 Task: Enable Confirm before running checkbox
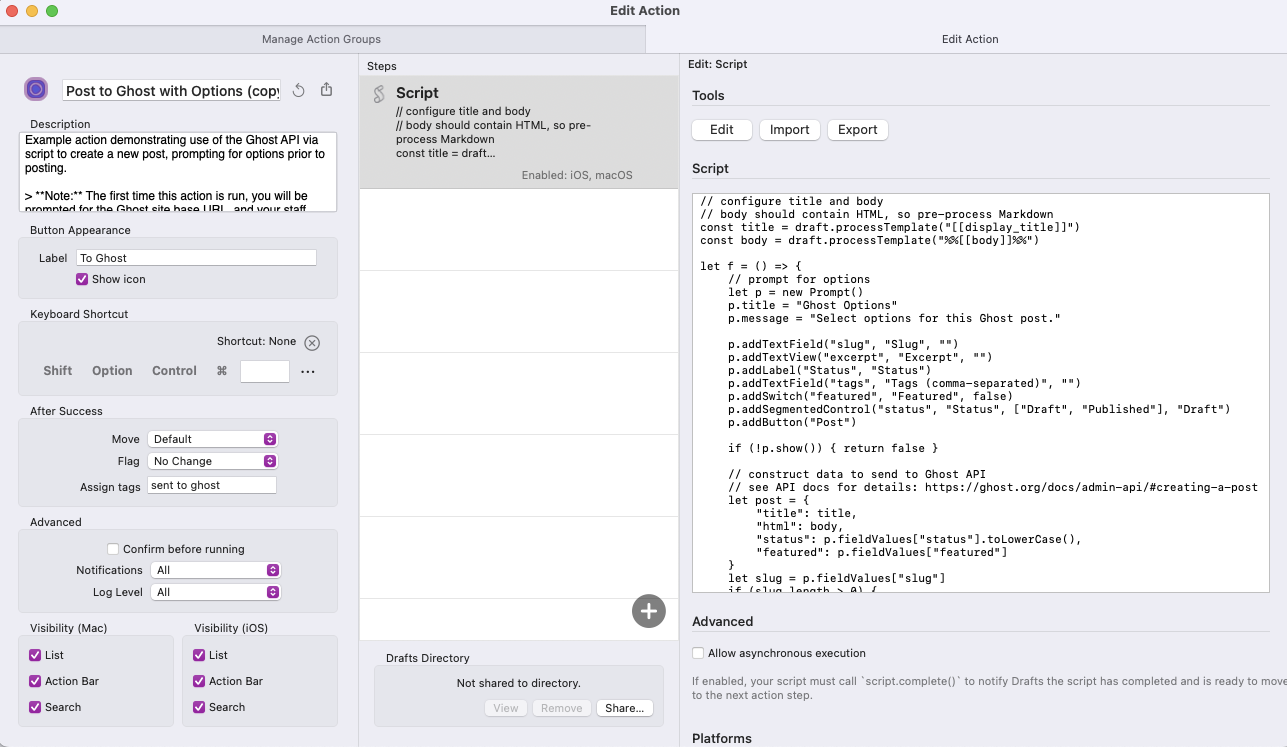point(113,549)
